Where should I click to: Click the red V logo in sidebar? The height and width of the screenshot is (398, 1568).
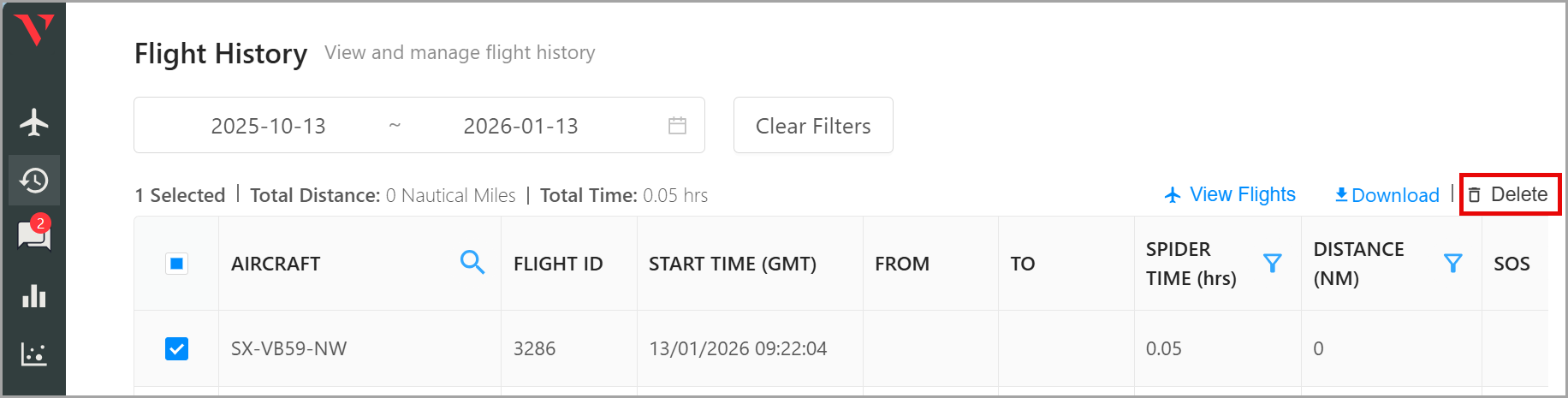pos(34,31)
